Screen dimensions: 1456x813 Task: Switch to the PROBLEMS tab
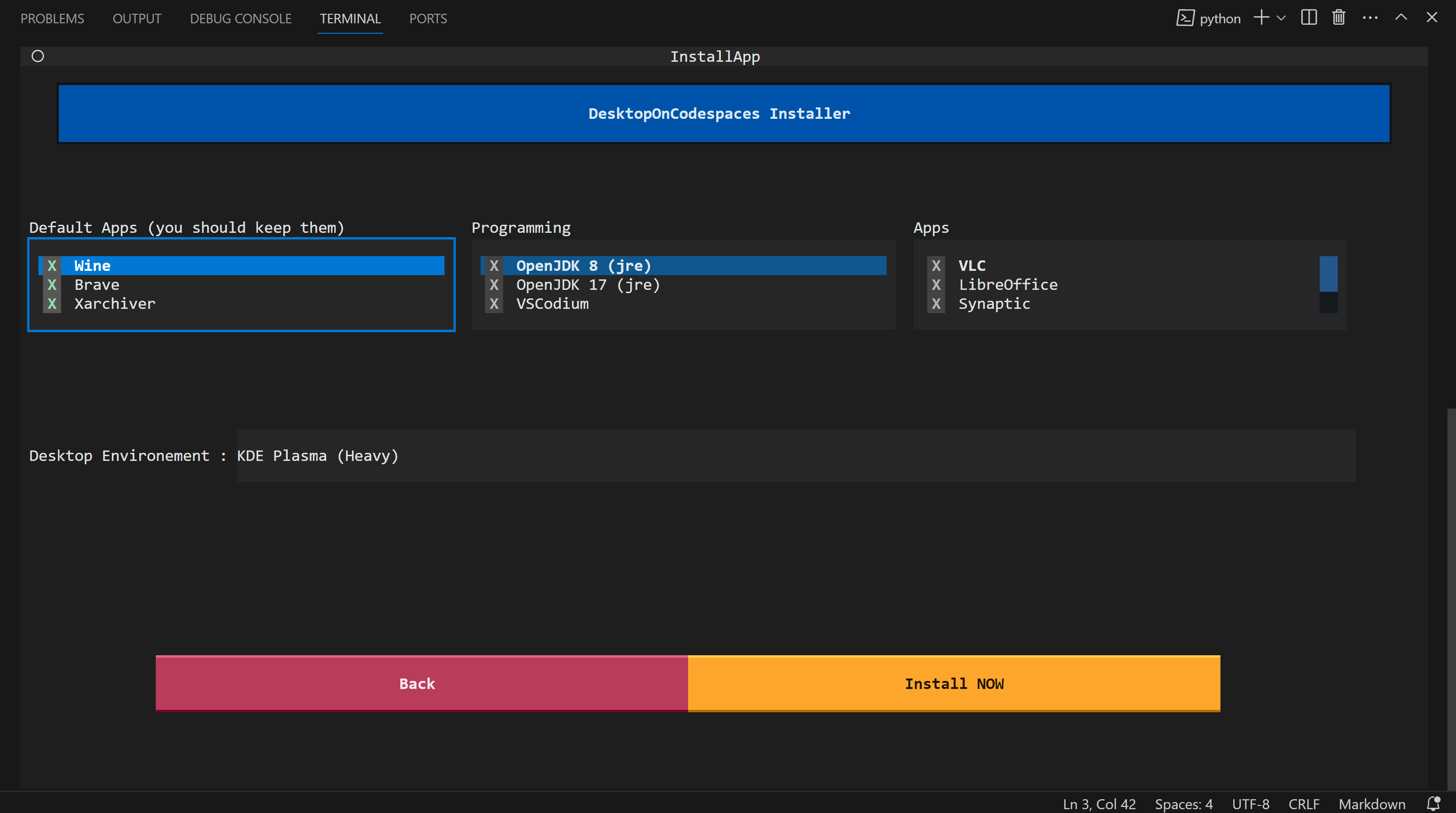[x=52, y=19]
